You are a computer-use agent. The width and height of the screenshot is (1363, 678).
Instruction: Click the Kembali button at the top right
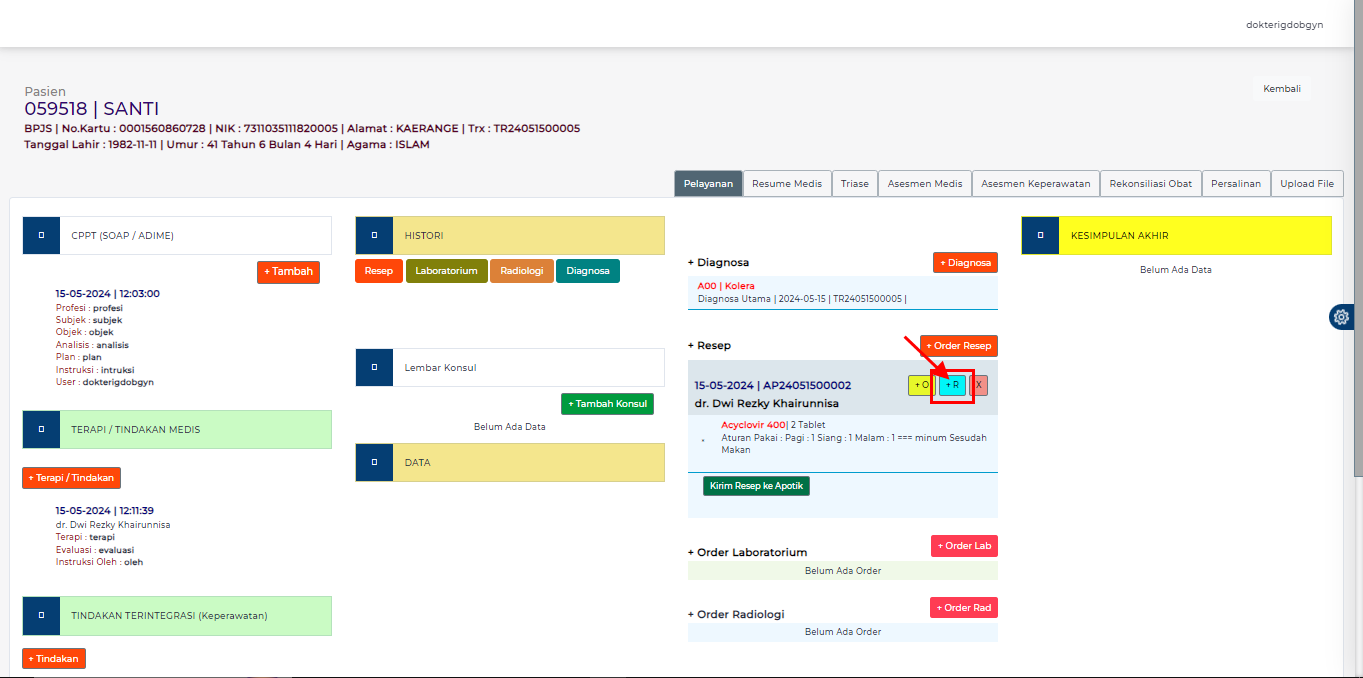[x=1281, y=88]
